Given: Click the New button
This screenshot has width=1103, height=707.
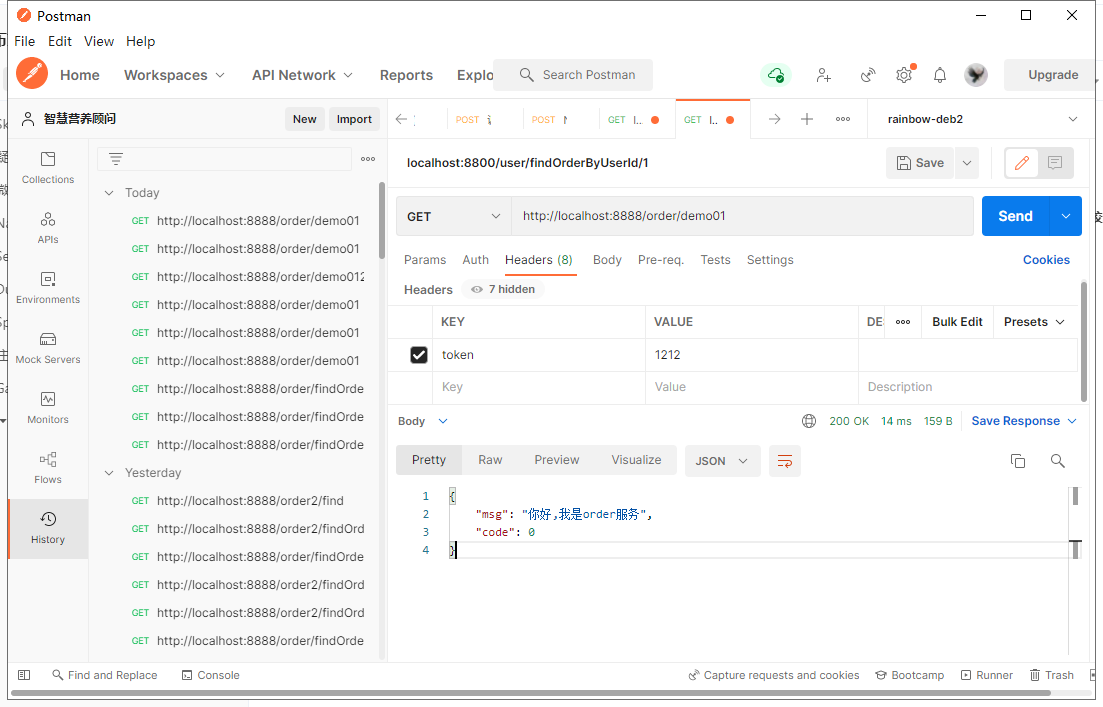Looking at the screenshot, I should click(x=305, y=119).
